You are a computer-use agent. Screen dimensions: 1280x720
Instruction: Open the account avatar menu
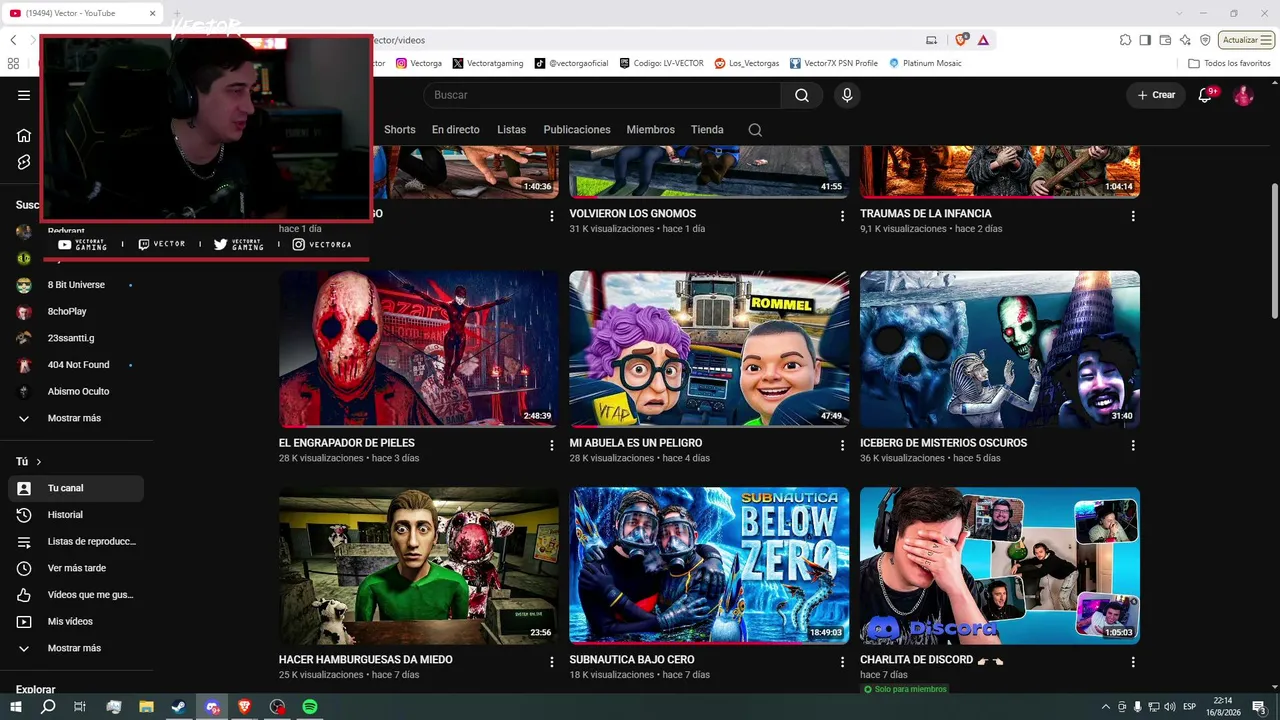tap(1243, 95)
